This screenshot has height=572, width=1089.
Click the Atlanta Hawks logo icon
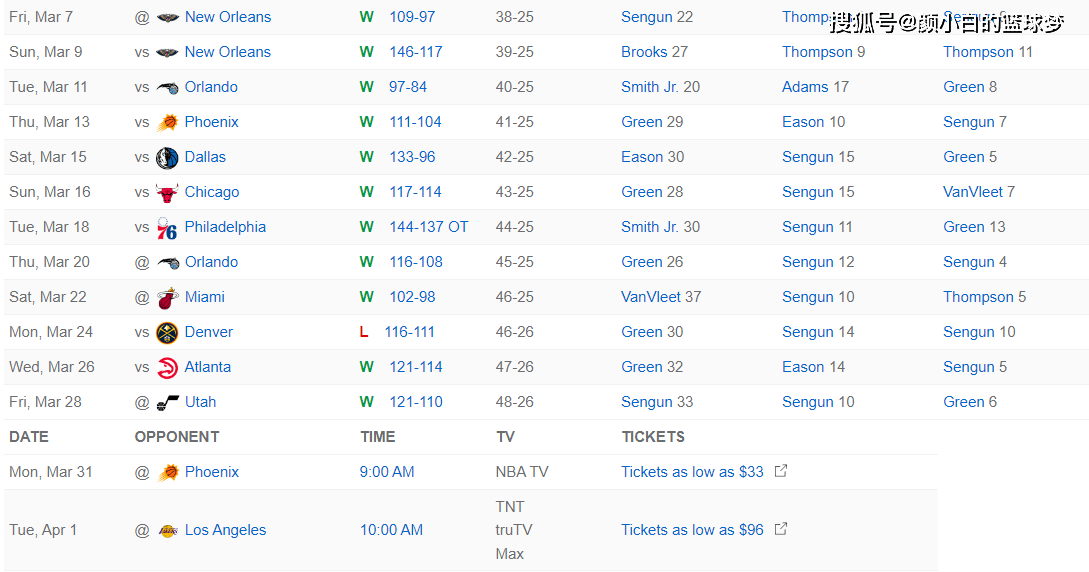pyautogui.click(x=167, y=367)
